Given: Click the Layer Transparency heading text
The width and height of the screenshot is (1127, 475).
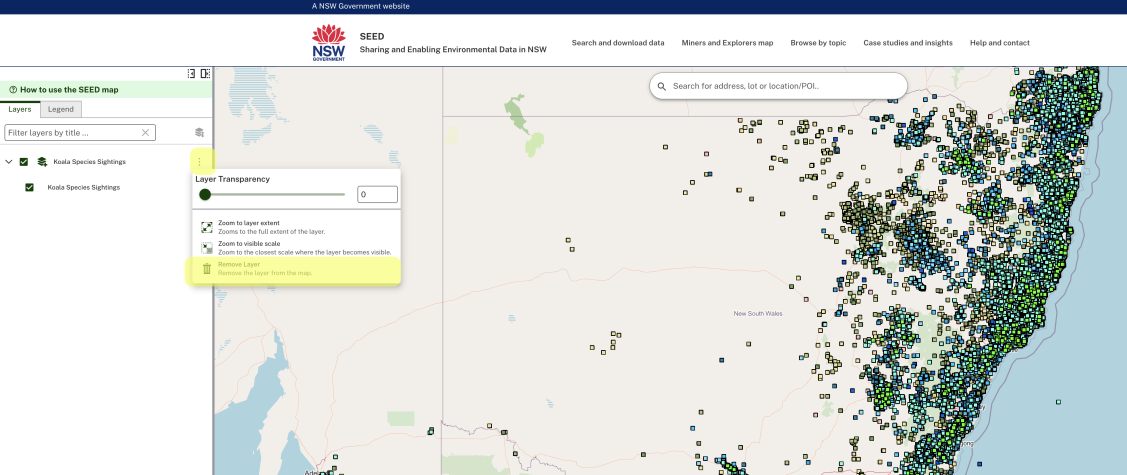Looking at the screenshot, I should pos(232,179).
